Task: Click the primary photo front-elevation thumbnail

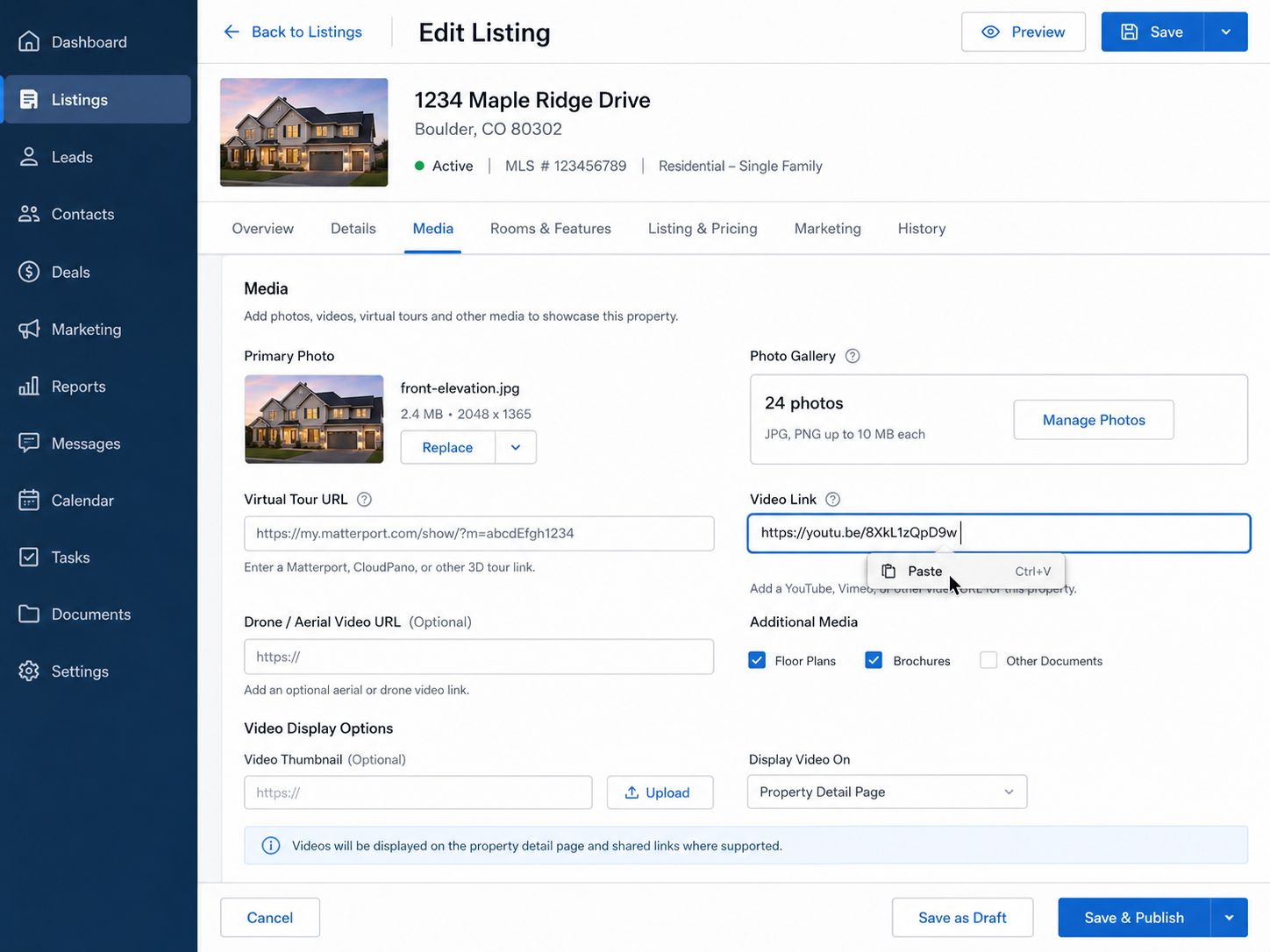Action: point(314,419)
